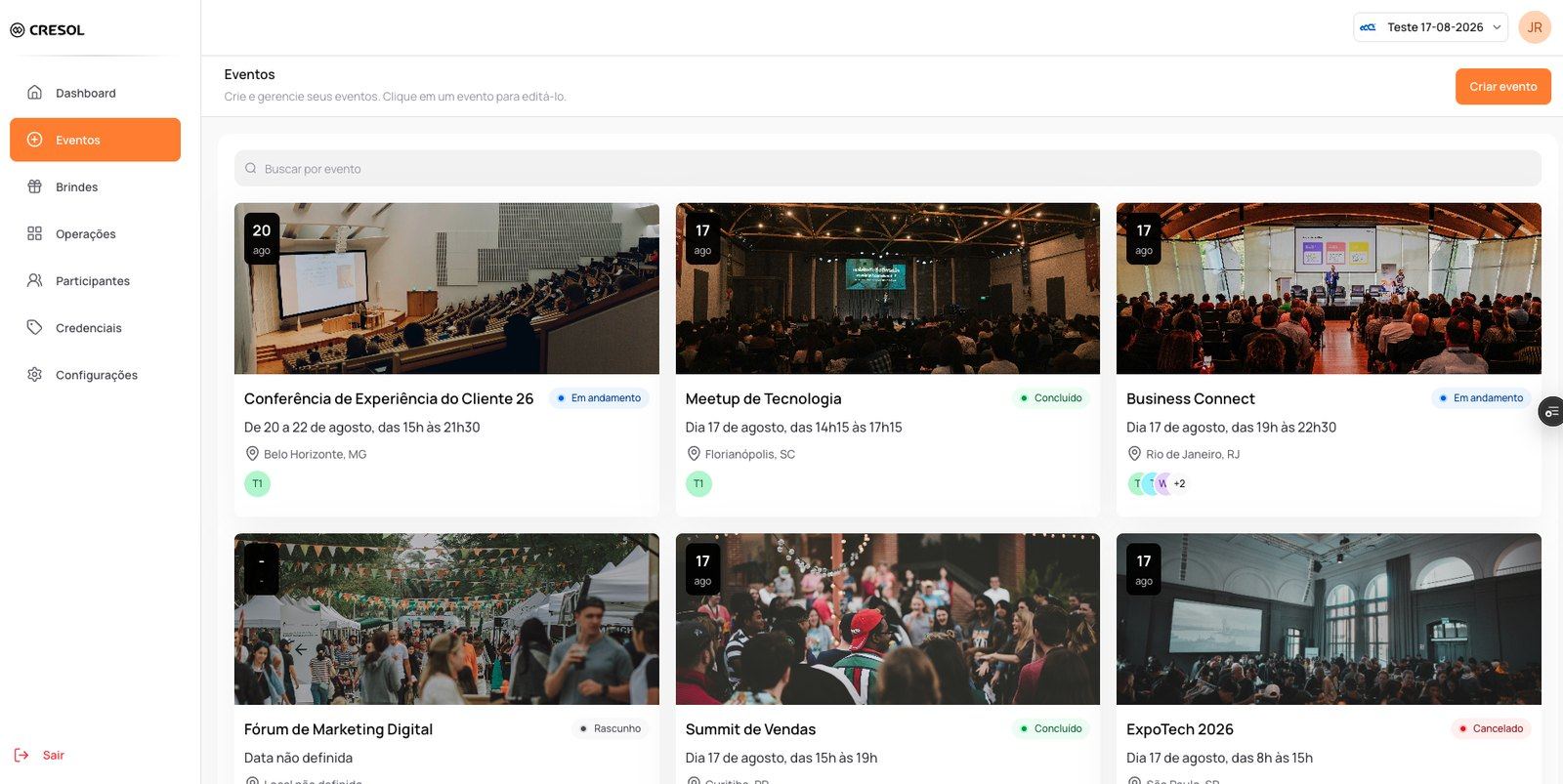
Task: Click the Em andamento badge on Business Connect
Action: pyautogui.click(x=1481, y=397)
